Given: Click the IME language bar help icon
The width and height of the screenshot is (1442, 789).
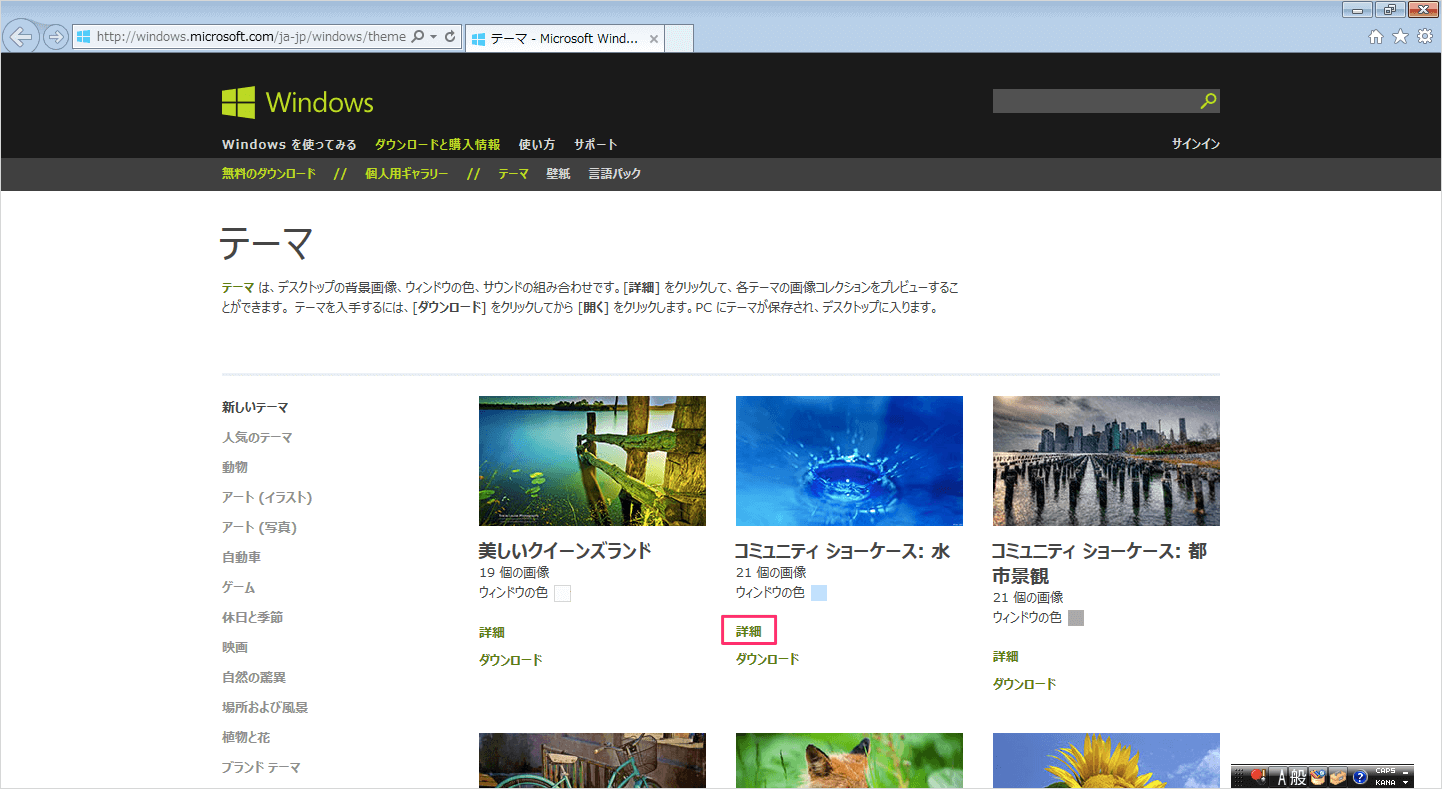Looking at the screenshot, I should tap(1360, 777).
